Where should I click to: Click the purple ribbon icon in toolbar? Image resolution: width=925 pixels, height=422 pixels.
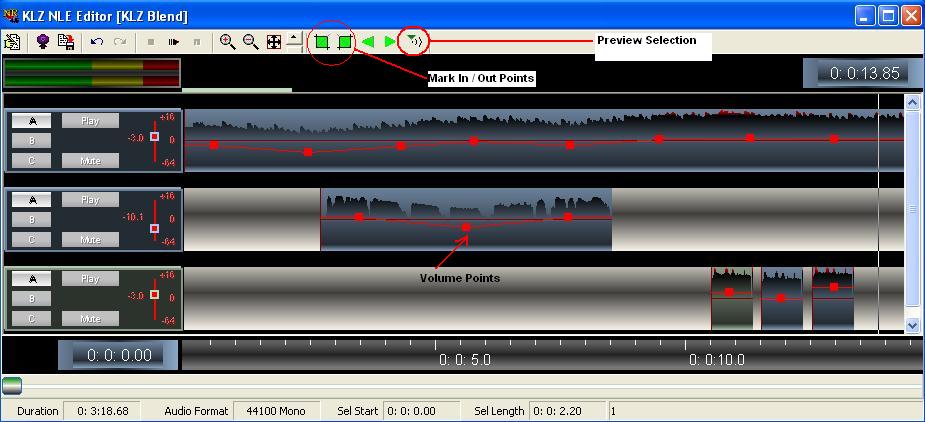pos(43,42)
